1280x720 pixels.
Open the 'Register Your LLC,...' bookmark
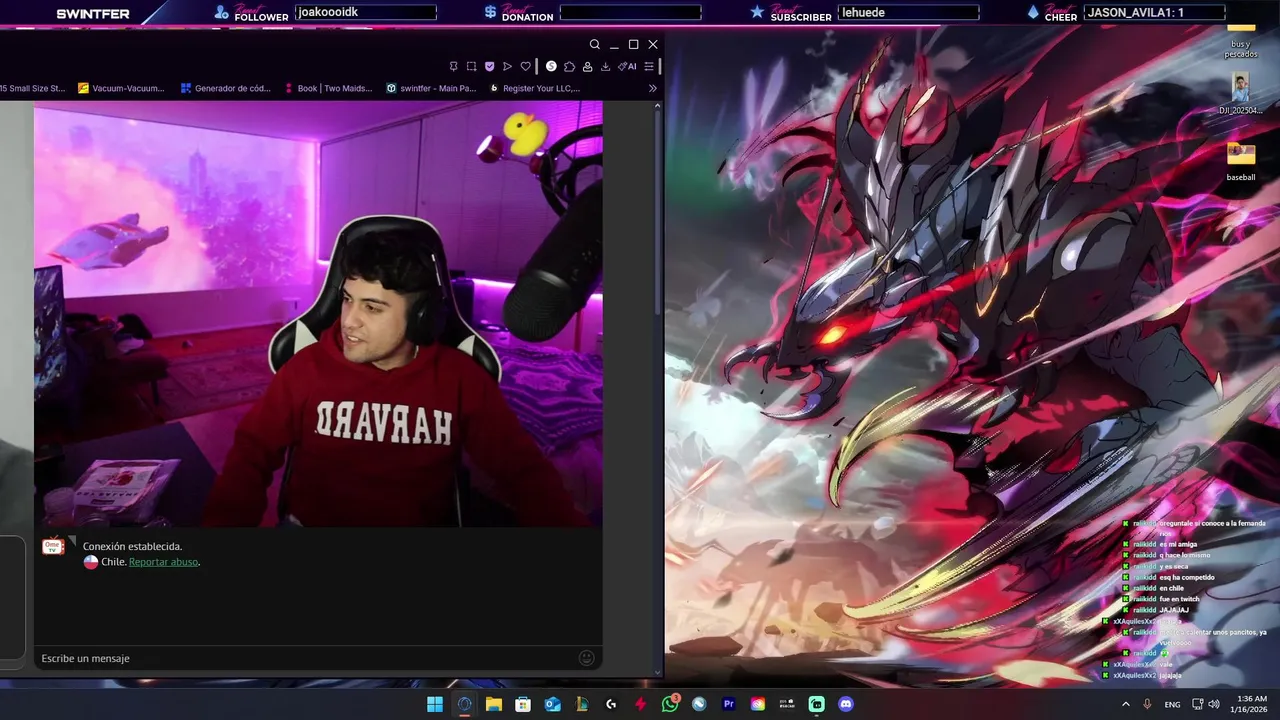point(534,88)
